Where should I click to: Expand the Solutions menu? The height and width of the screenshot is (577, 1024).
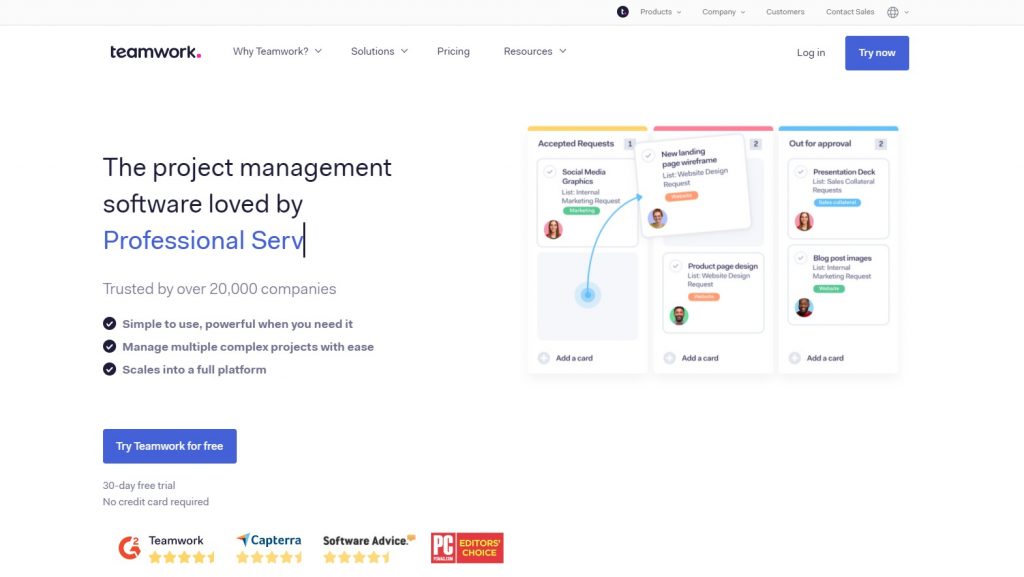click(x=379, y=51)
